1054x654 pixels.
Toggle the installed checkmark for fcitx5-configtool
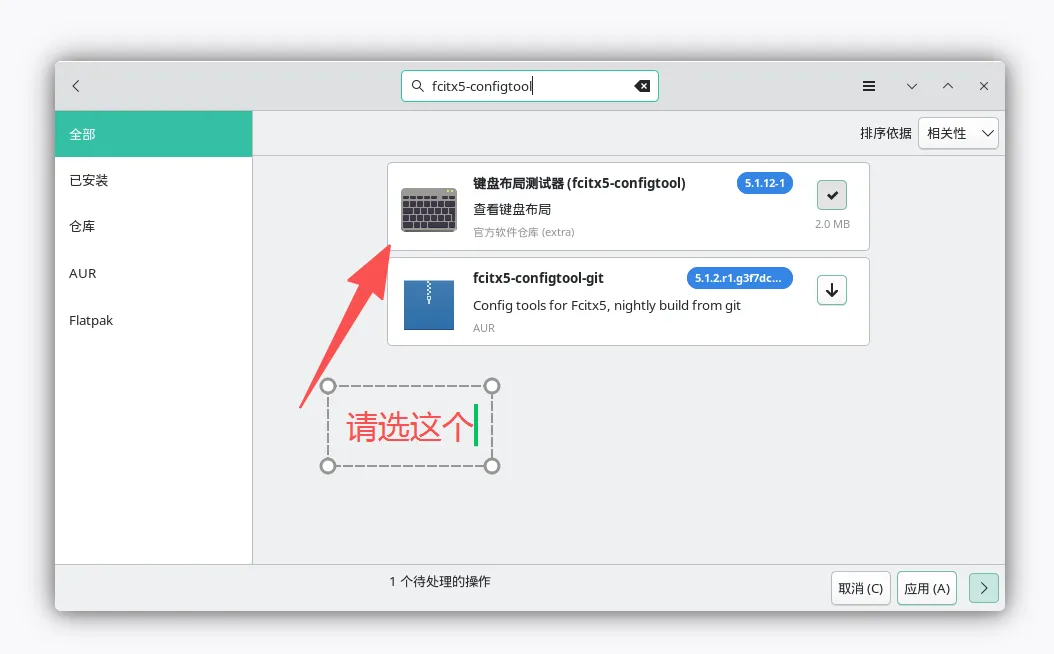pos(832,195)
